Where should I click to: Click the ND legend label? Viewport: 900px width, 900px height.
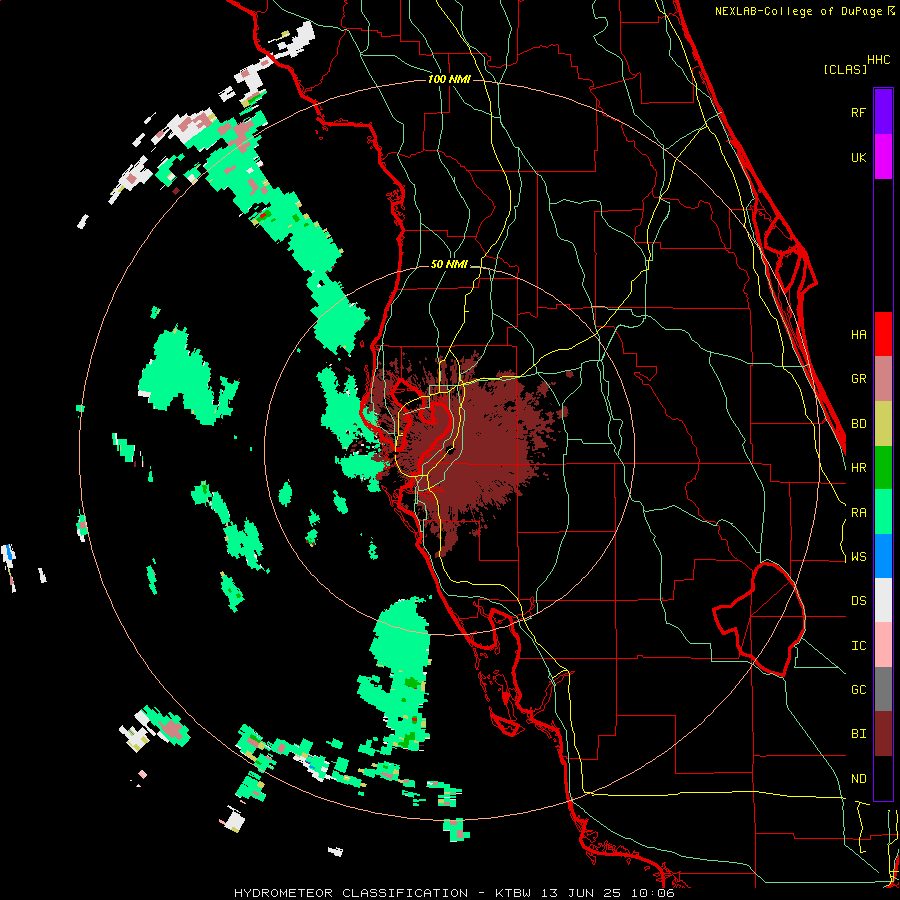point(859,779)
